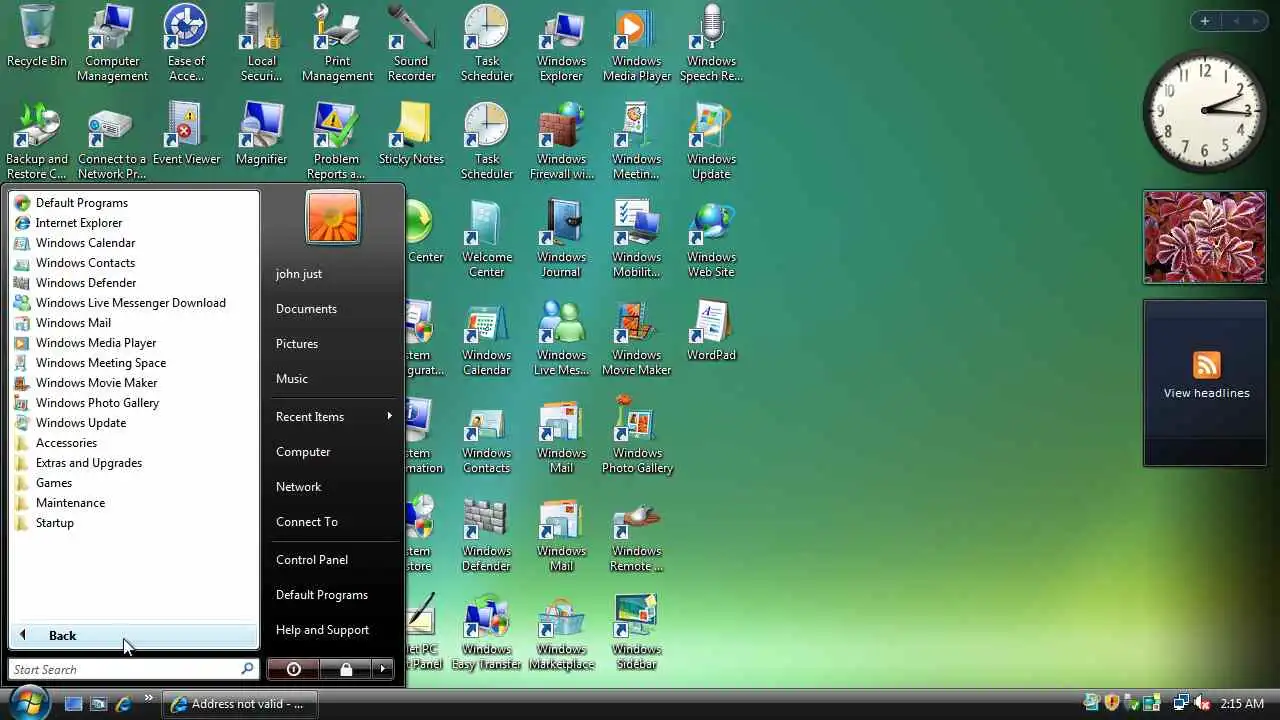
Task: View headlines in RSS feed gadget
Action: click(1206, 393)
